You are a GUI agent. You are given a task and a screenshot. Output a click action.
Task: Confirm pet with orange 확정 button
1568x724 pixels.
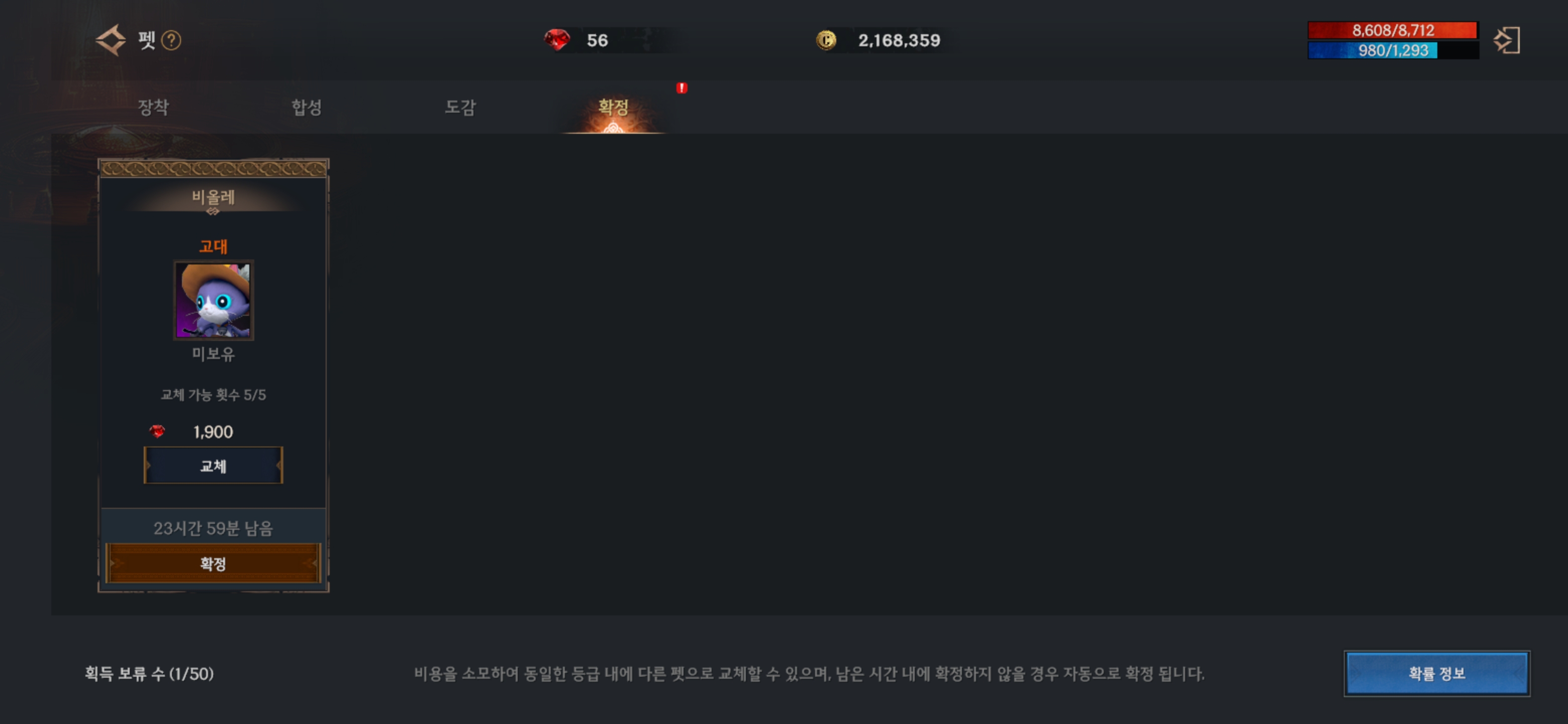pyautogui.click(x=213, y=563)
